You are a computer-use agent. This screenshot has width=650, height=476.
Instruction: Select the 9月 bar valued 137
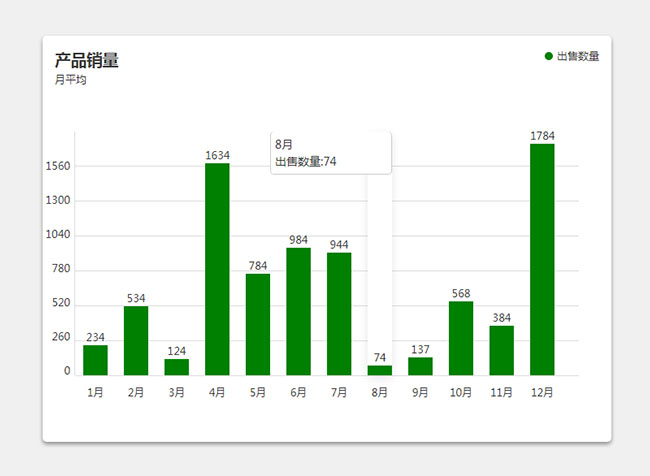420,367
